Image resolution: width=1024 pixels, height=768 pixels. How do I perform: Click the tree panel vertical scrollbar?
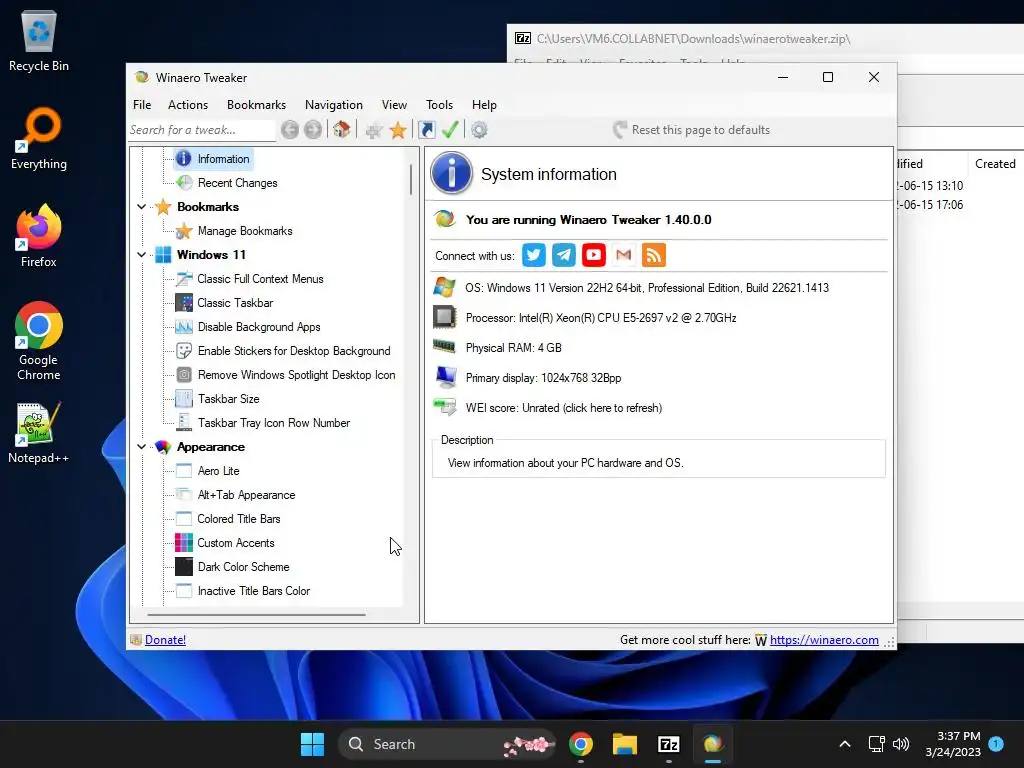point(411,180)
